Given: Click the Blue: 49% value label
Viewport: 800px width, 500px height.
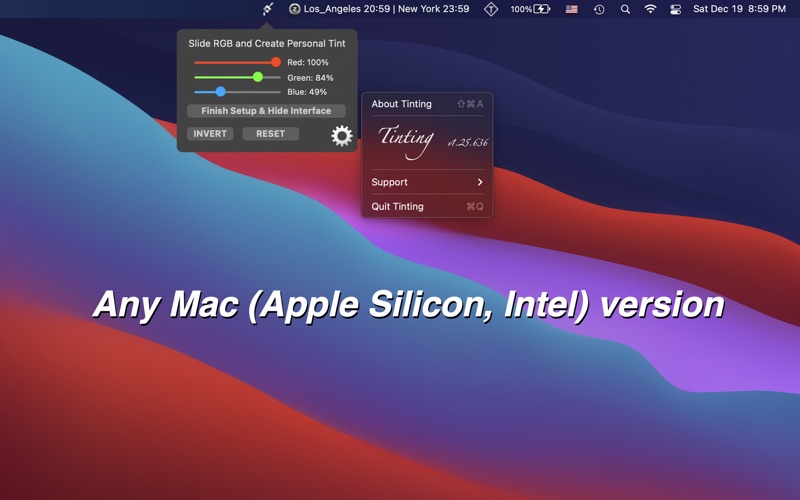Looking at the screenshot, I should click(307, 92).
